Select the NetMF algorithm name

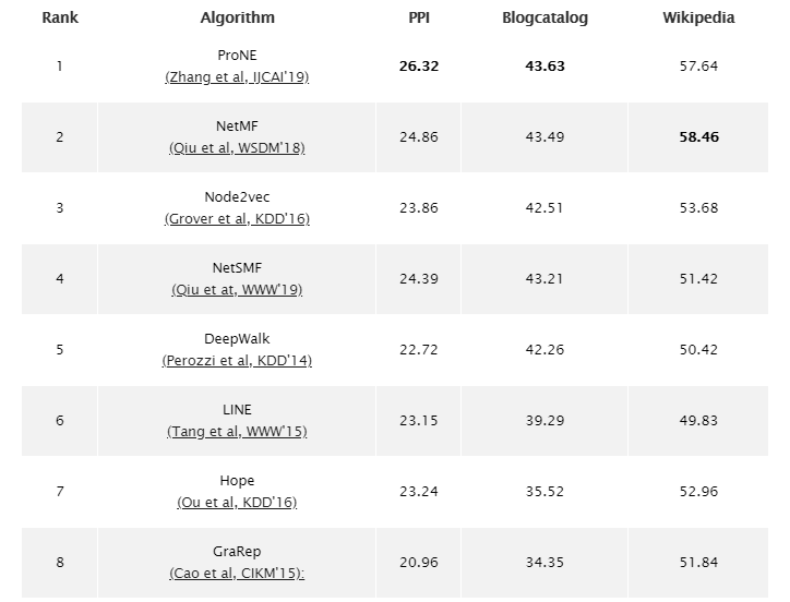[x=237, y=127]
